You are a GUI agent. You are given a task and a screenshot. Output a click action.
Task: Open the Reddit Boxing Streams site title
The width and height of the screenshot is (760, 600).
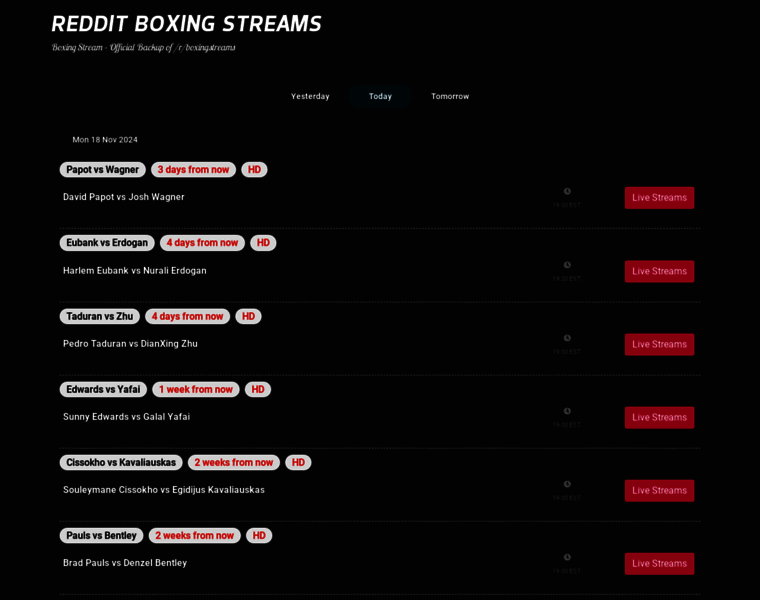(186, 24)
